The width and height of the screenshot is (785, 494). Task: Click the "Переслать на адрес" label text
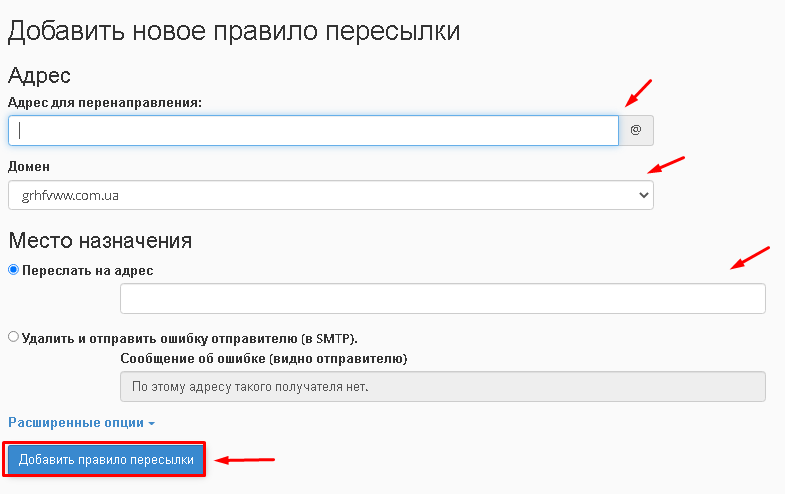(88, 270)
